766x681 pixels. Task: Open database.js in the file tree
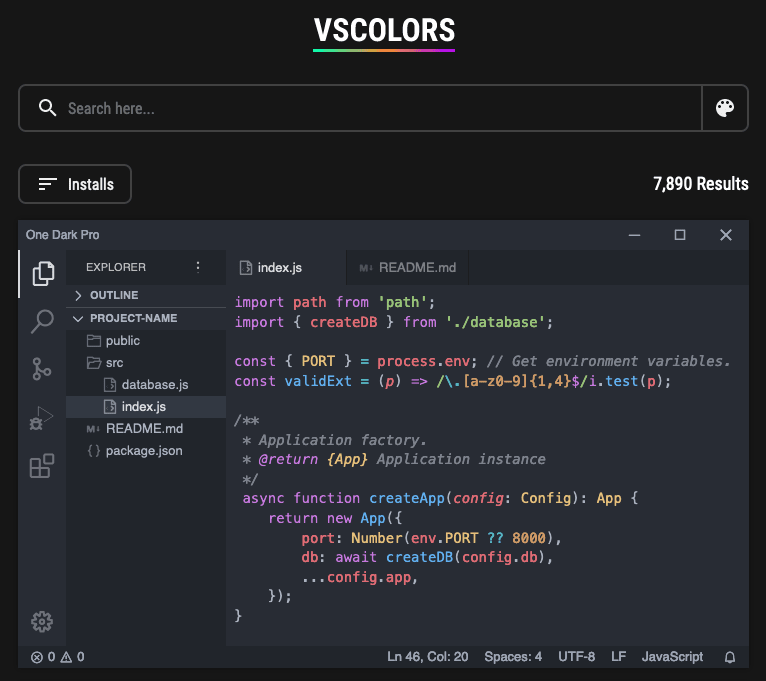[x=146, y=384]
